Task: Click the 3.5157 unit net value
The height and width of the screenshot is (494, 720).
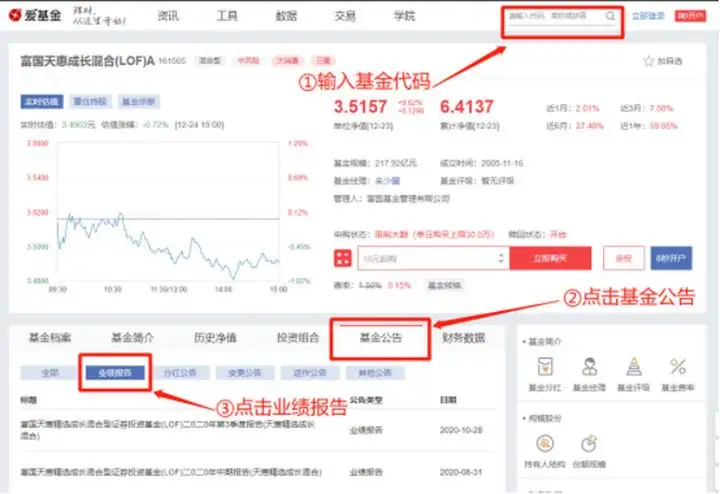Action: [360, 107]
